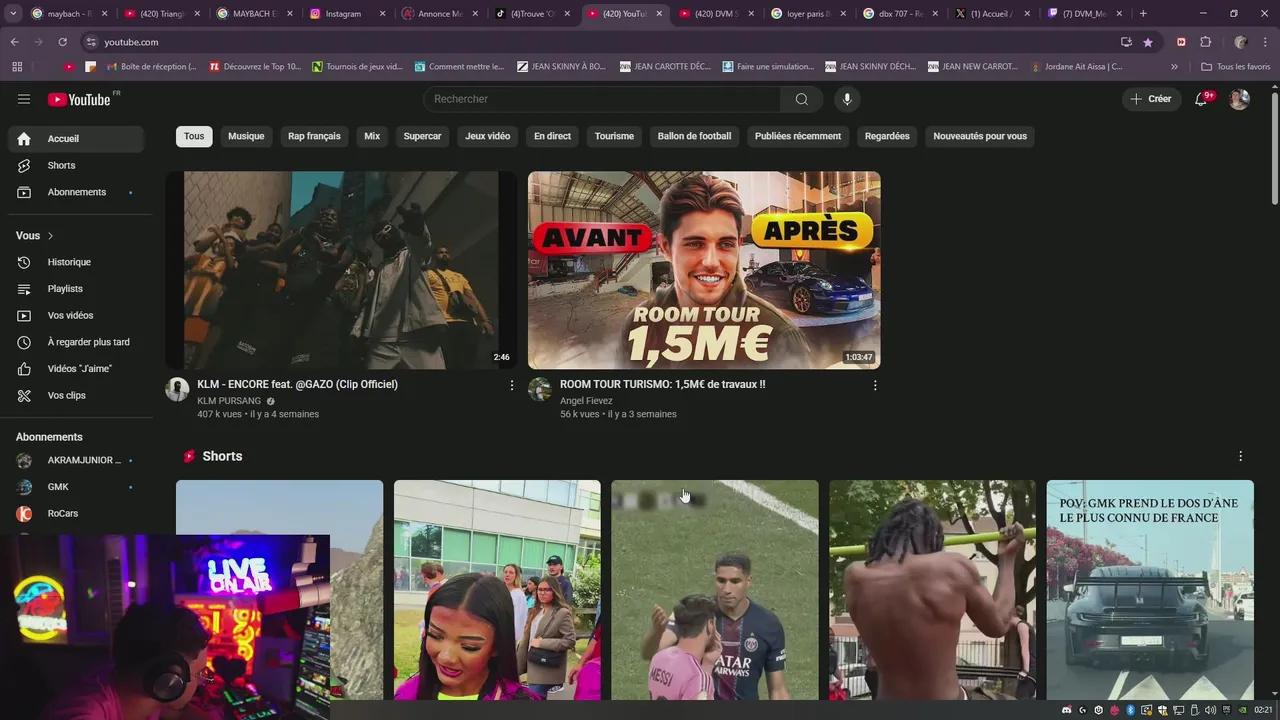Open ROOM TOUR TURISMO video title

[662, 384]
